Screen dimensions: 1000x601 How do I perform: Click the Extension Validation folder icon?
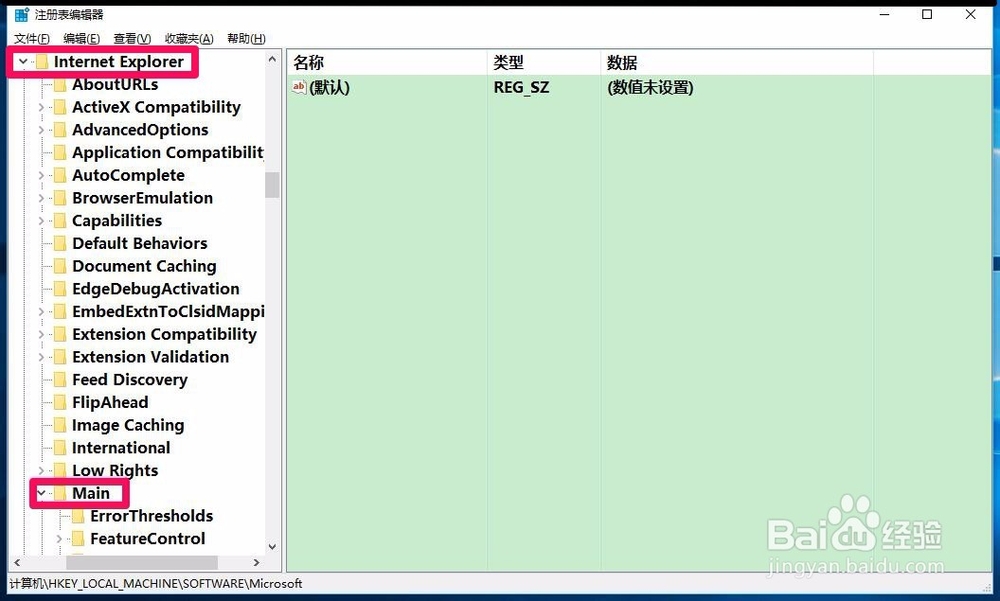(x=60, y=357)
